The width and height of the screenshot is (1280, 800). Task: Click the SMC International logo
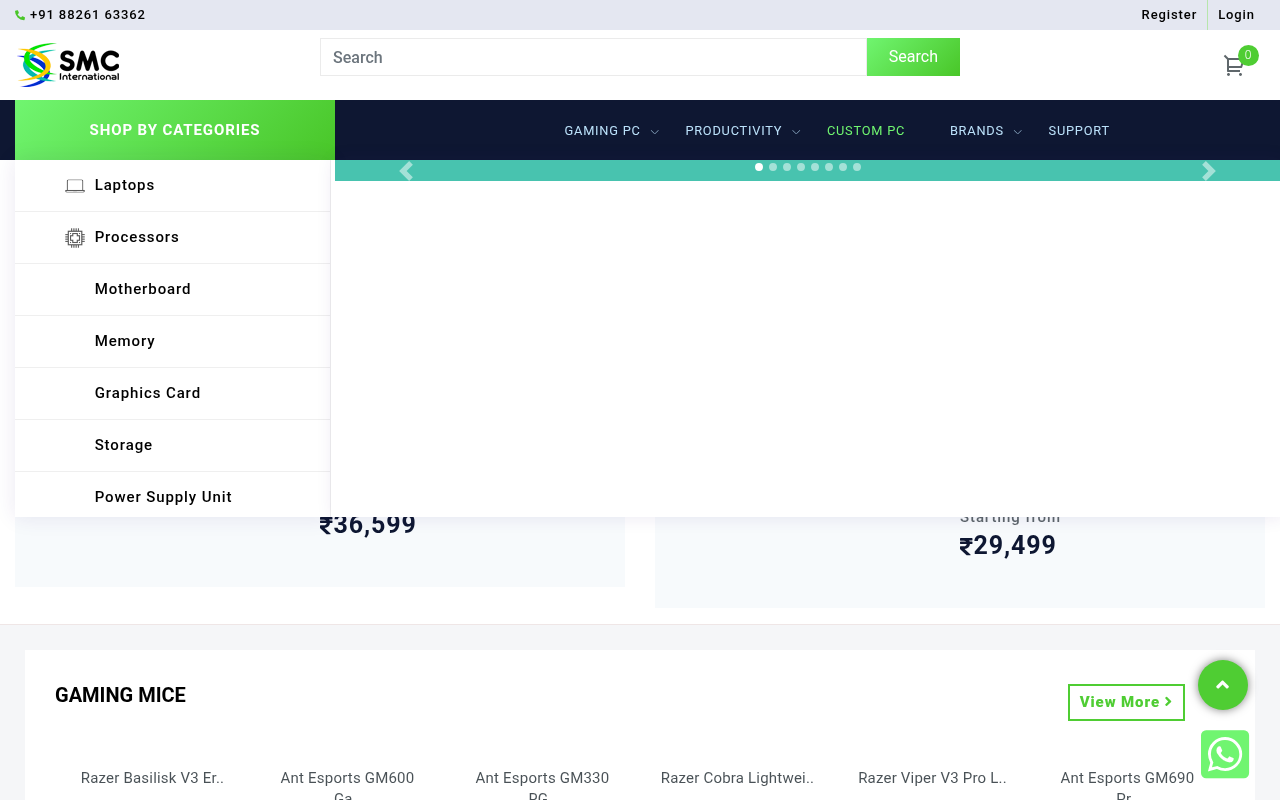[68, 65]
